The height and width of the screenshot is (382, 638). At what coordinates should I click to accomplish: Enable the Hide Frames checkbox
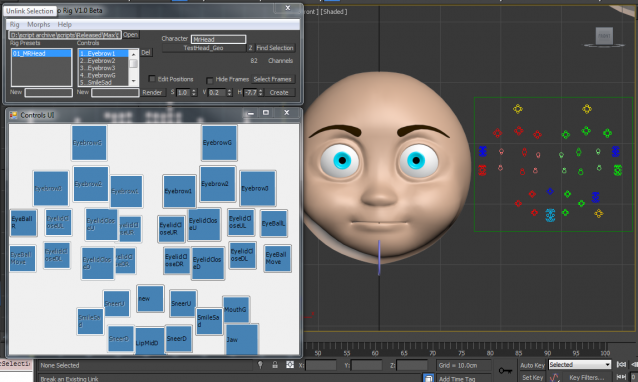(x=210, y=80)
